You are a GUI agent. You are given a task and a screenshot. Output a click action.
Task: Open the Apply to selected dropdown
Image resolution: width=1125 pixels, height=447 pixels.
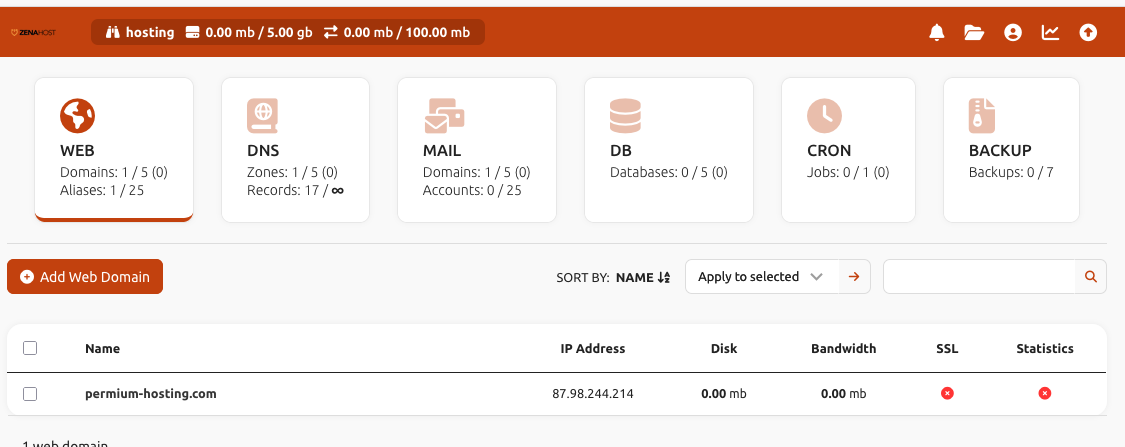pyautogui.click(x=760, y=277)
